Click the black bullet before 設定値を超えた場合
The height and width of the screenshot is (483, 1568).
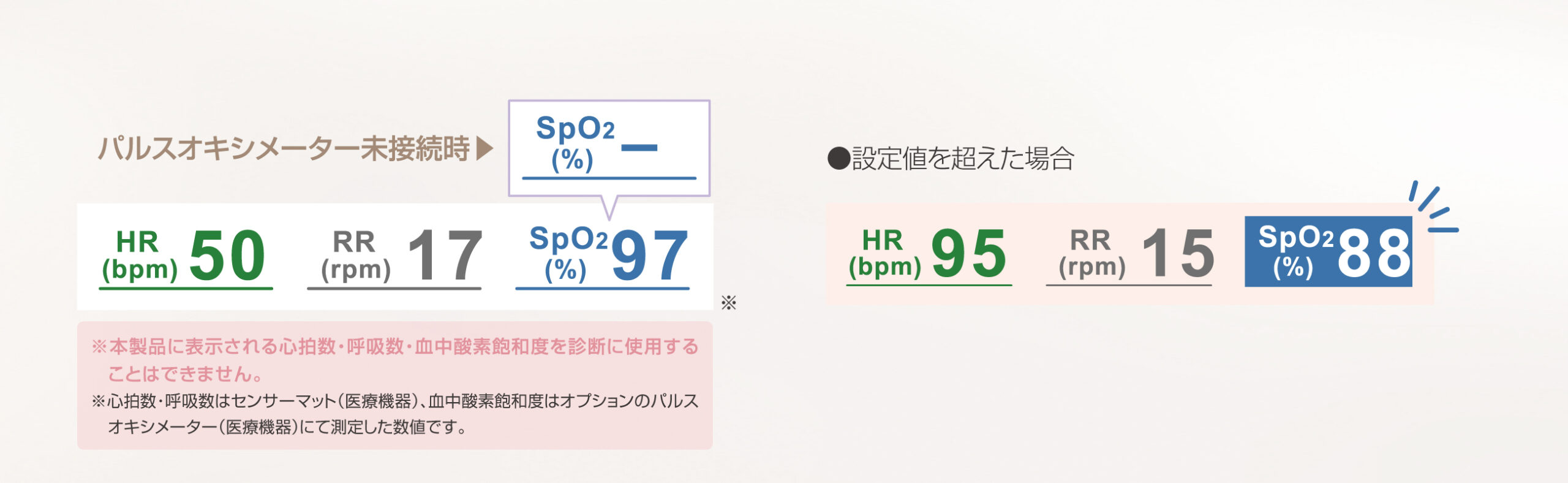coord(838,159)
